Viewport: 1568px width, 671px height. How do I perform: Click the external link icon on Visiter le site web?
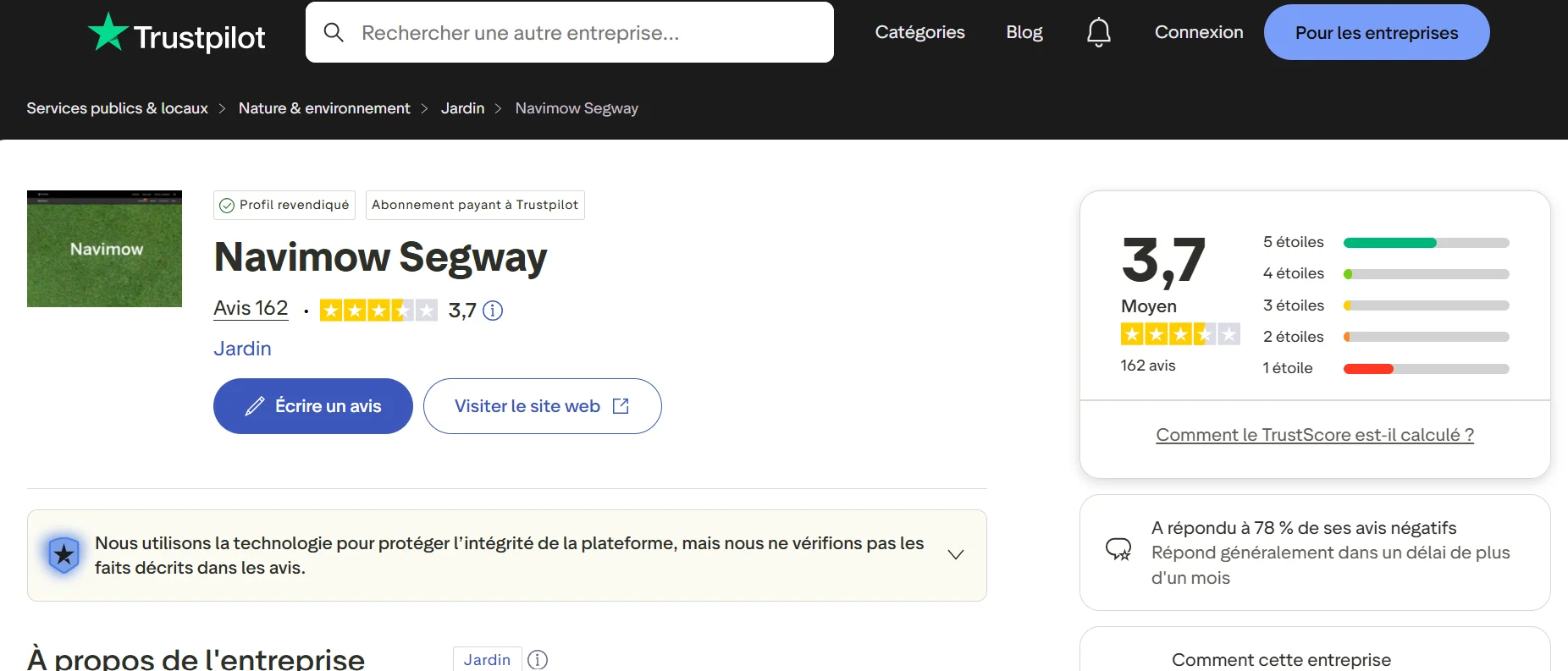point(621,406)
